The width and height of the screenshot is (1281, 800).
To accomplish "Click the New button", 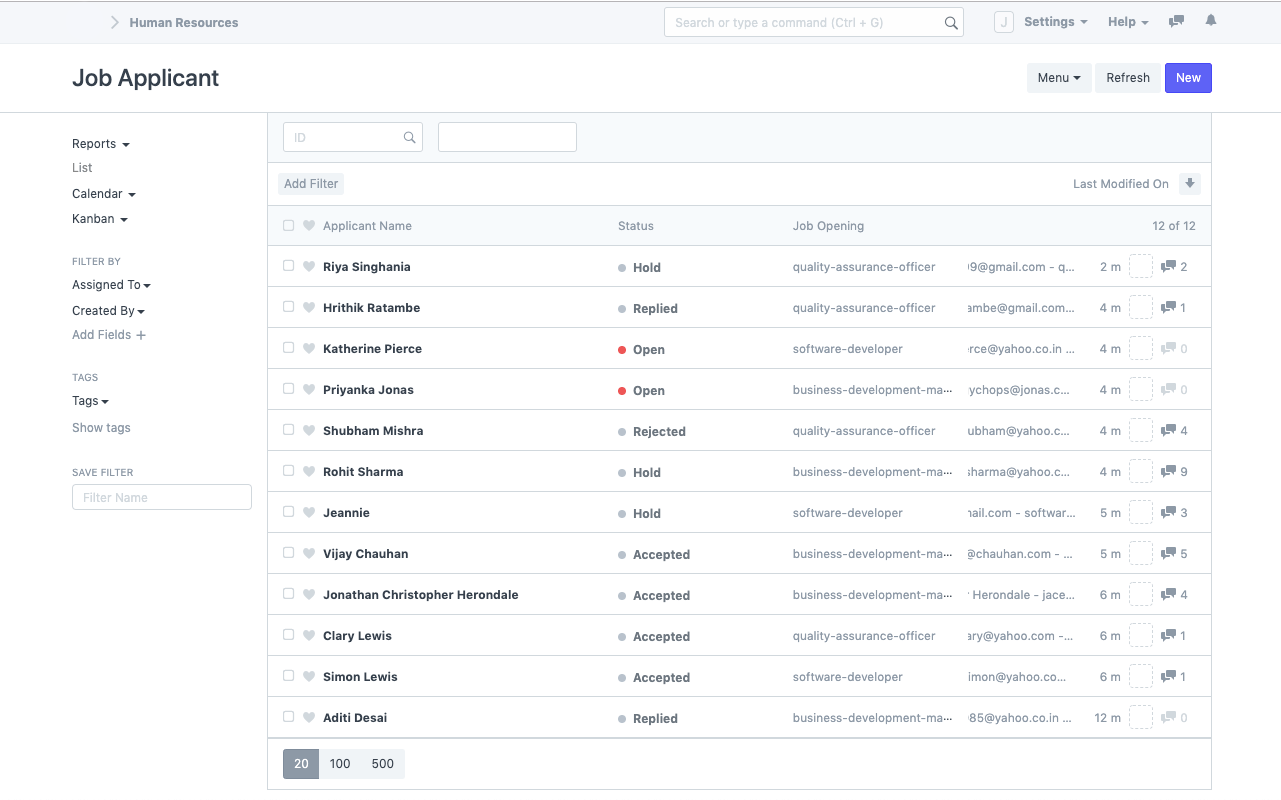I will pyautogui.click(x=1188, y=78).
